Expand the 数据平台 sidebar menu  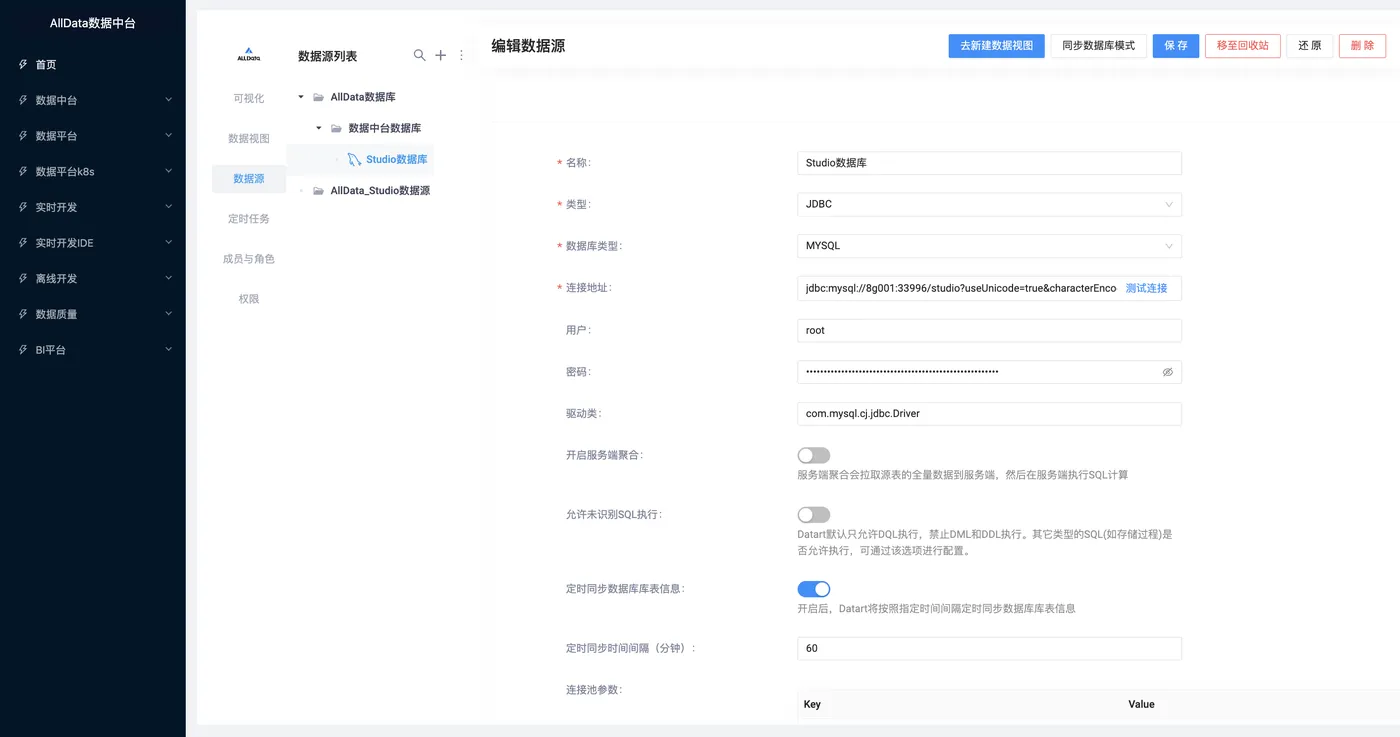pos(168,136)
